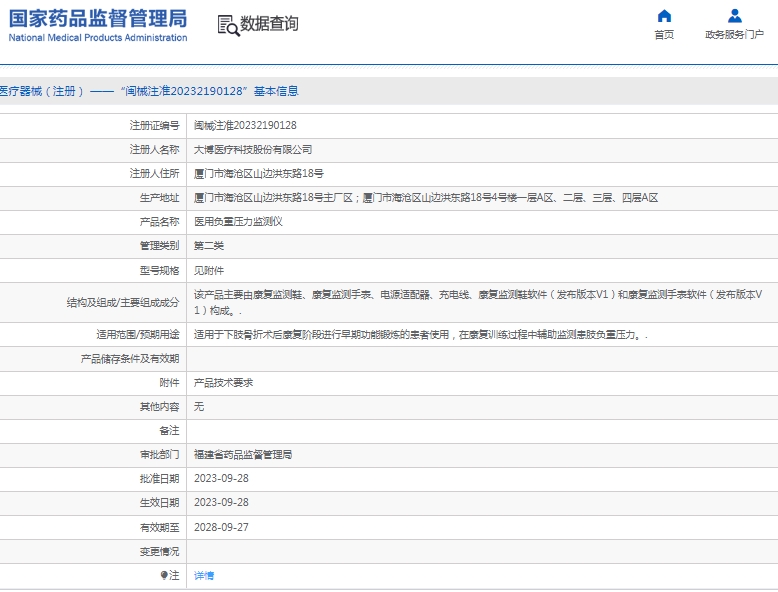The image size is (778, 592).
Task: Click the 产品技术要求 attachment value
Action: pyautogui.click(x=223, y=383)
